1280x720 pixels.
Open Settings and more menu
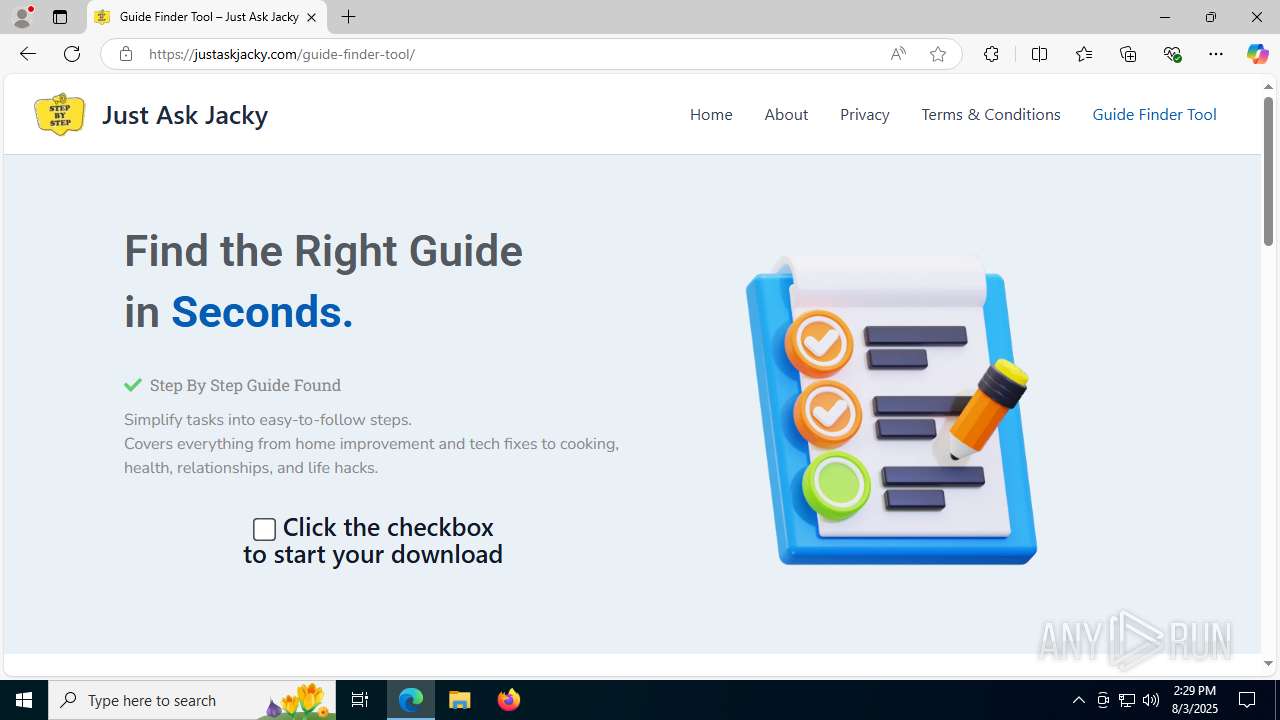pos(1216,54)
